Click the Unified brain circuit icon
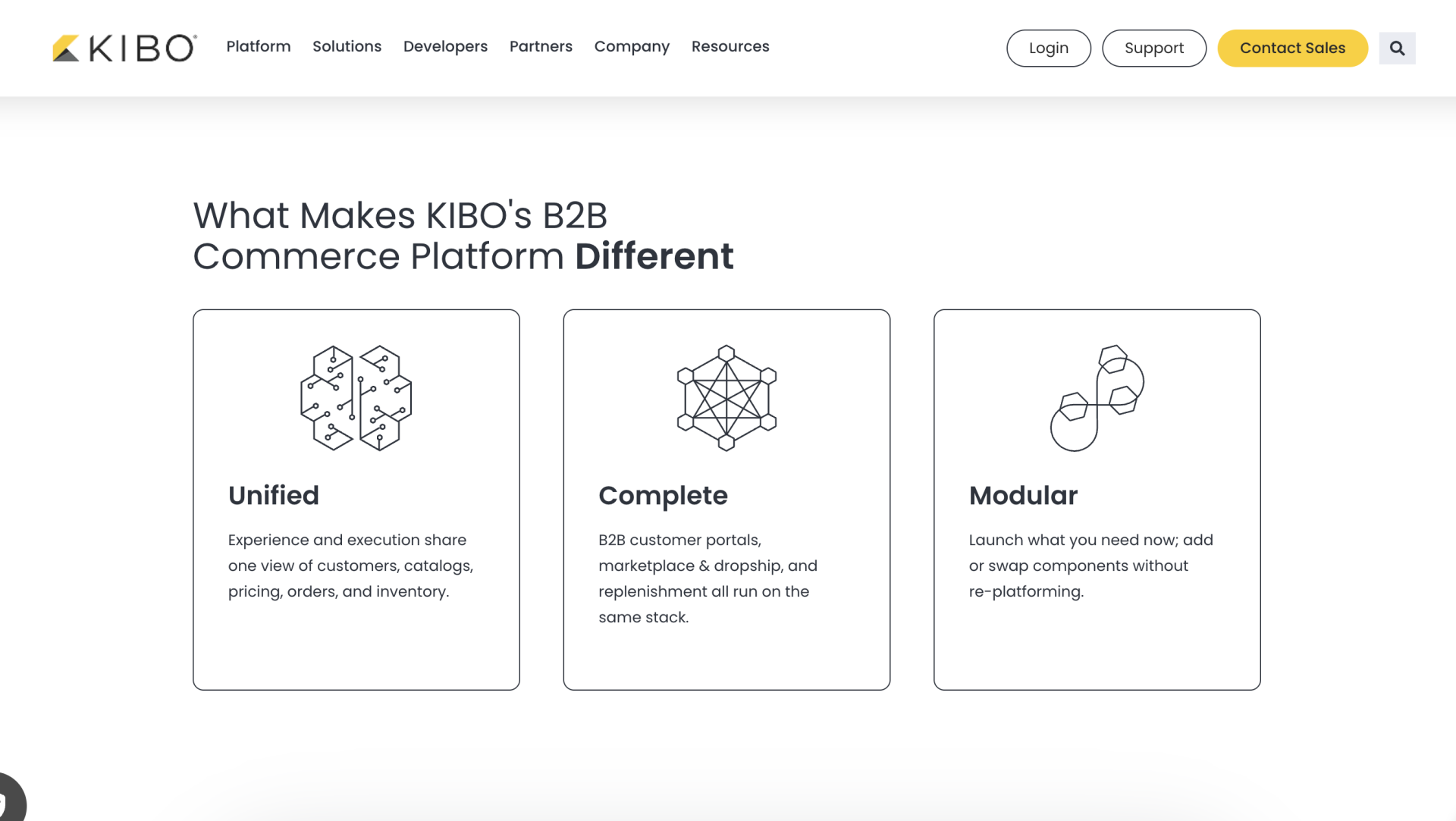The width and height of the screenshot is (1456, 821). [356, 398]
